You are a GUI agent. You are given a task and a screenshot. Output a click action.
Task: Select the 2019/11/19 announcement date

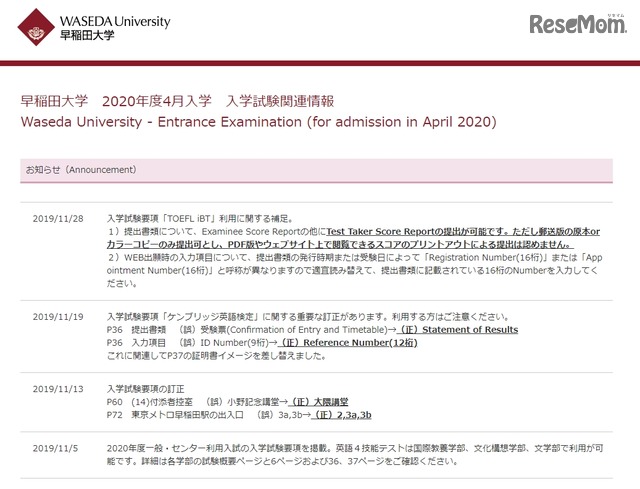pos(59,316)
